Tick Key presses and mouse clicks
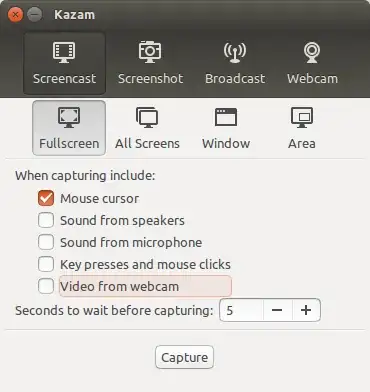 pos(46,264)
